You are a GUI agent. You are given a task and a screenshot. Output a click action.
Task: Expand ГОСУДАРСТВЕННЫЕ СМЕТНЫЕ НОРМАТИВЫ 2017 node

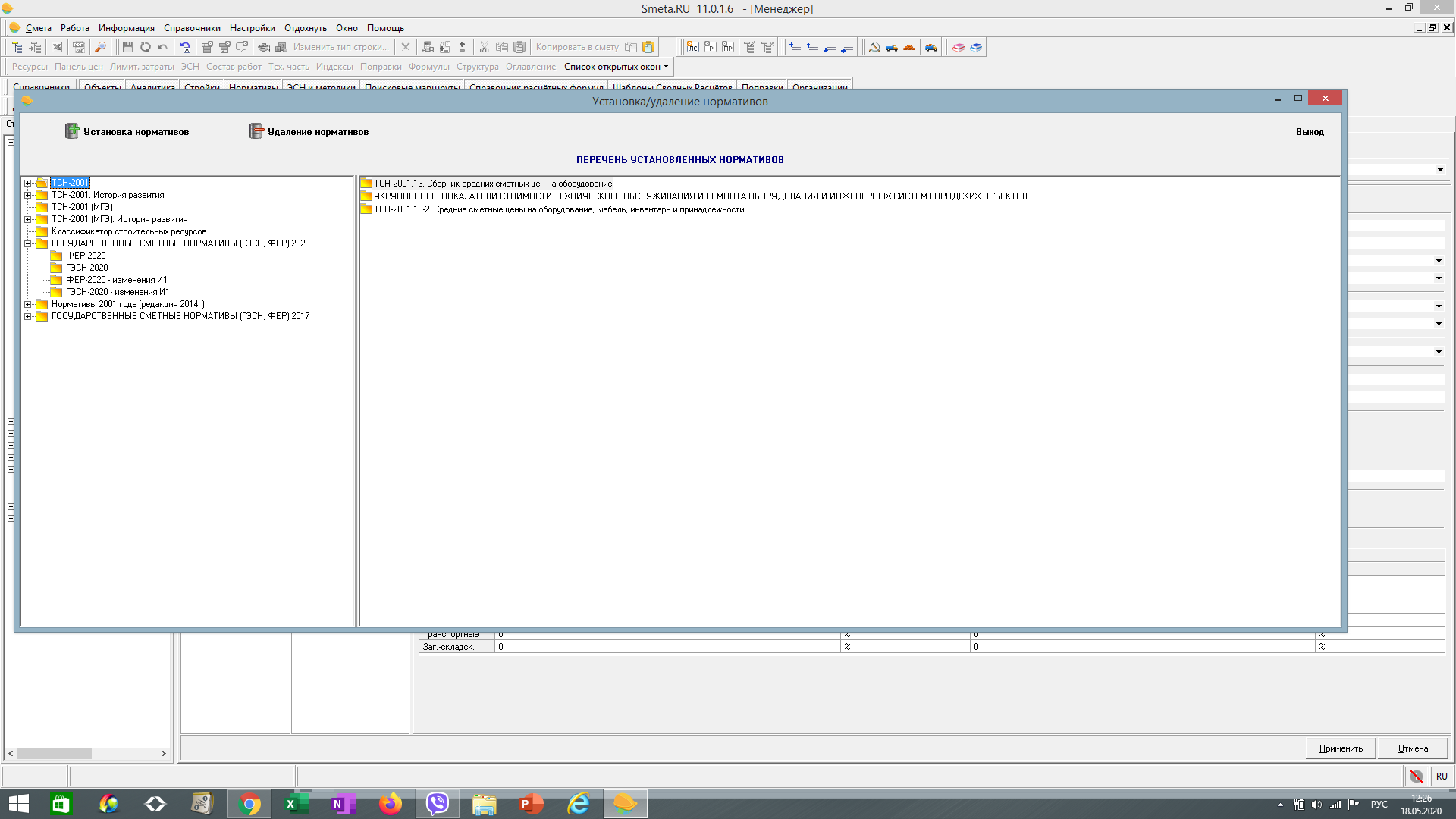(x=28, y=316)
